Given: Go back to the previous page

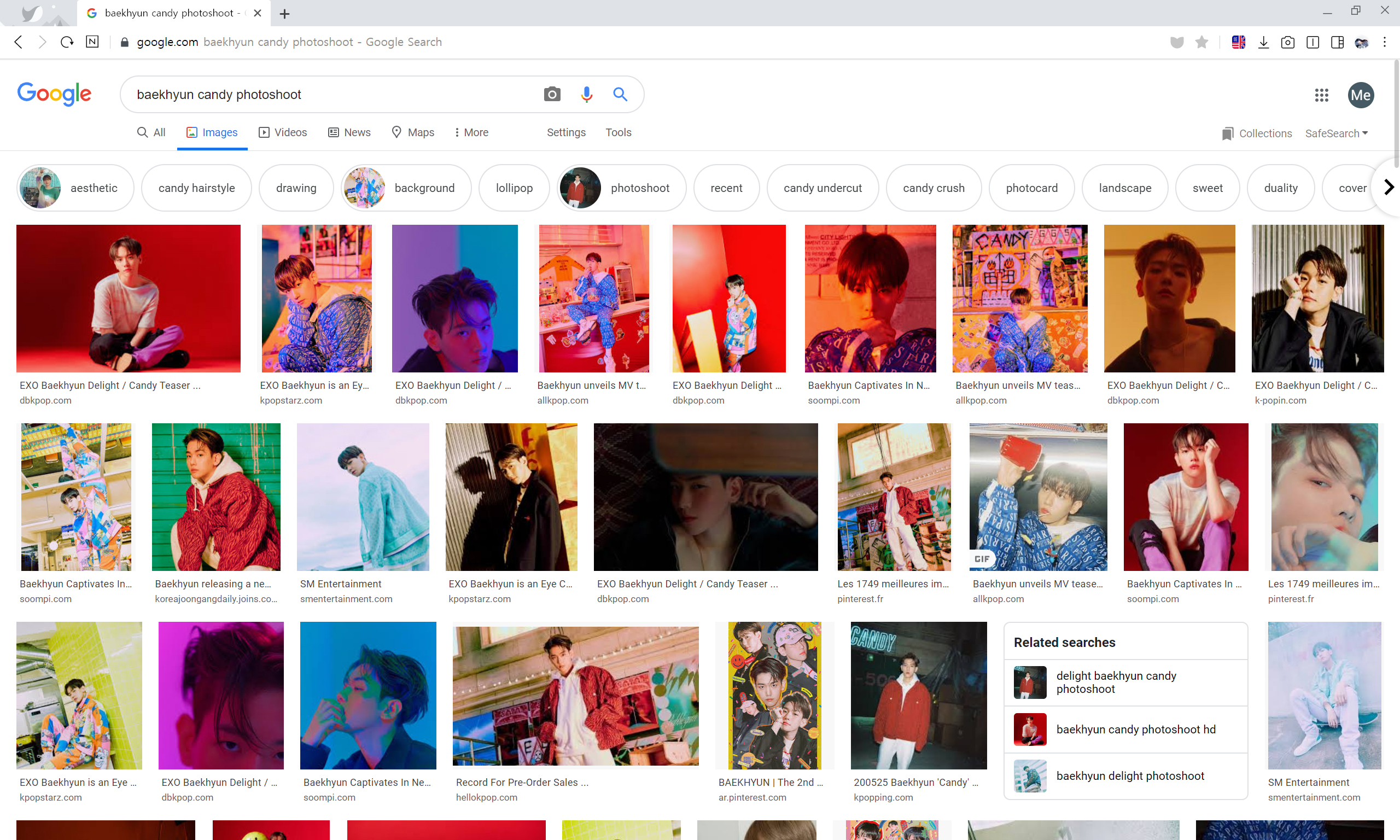Looking at the screenshot, I should pos(19,42).
